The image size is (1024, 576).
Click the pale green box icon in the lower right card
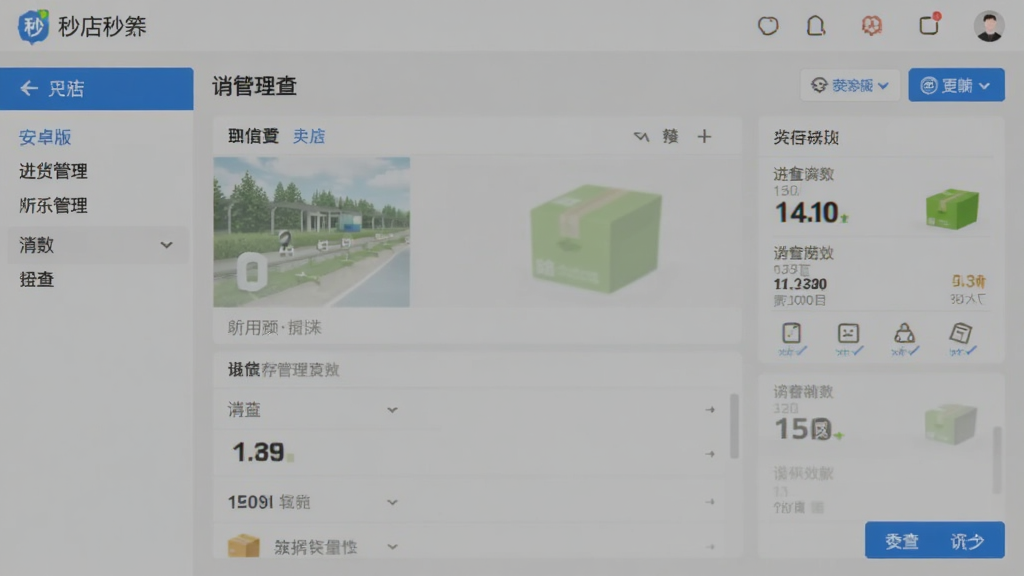tap(951, 424)
